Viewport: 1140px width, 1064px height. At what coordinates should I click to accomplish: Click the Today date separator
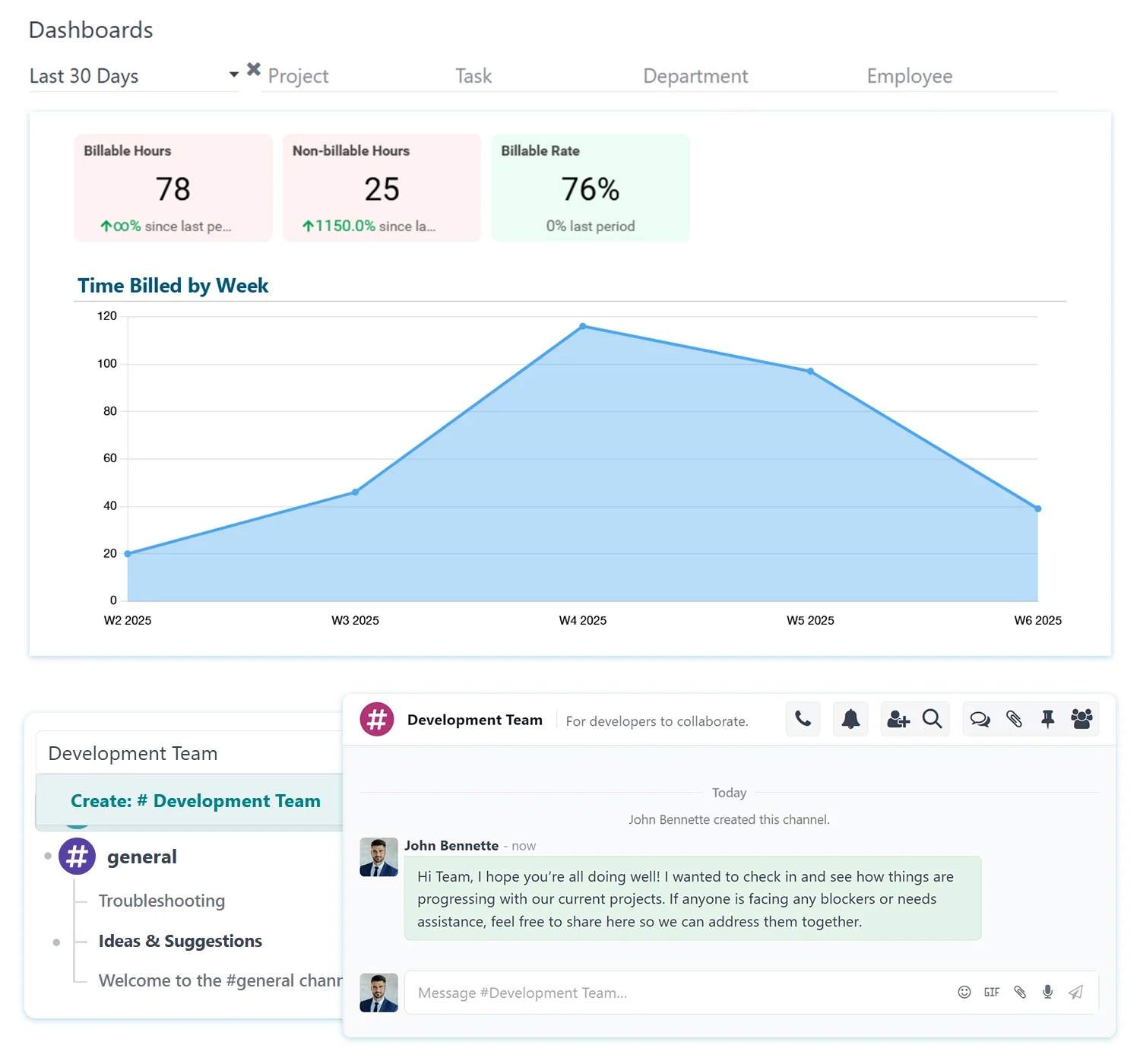(729, 793)
